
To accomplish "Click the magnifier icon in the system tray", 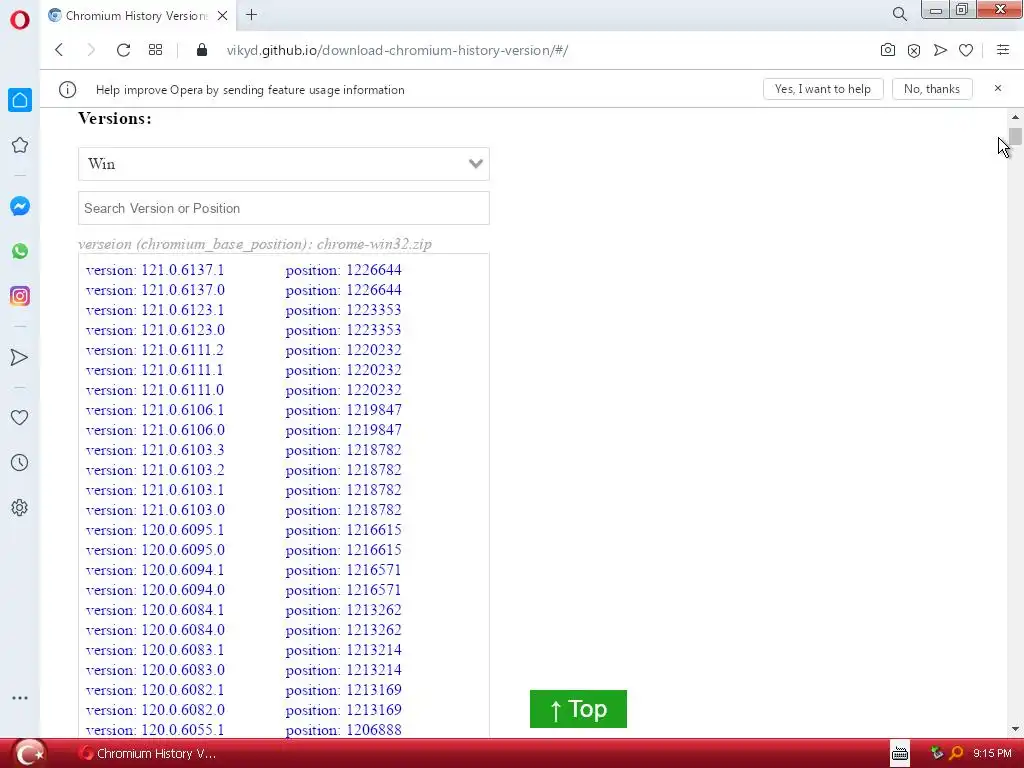I will 956,754.
